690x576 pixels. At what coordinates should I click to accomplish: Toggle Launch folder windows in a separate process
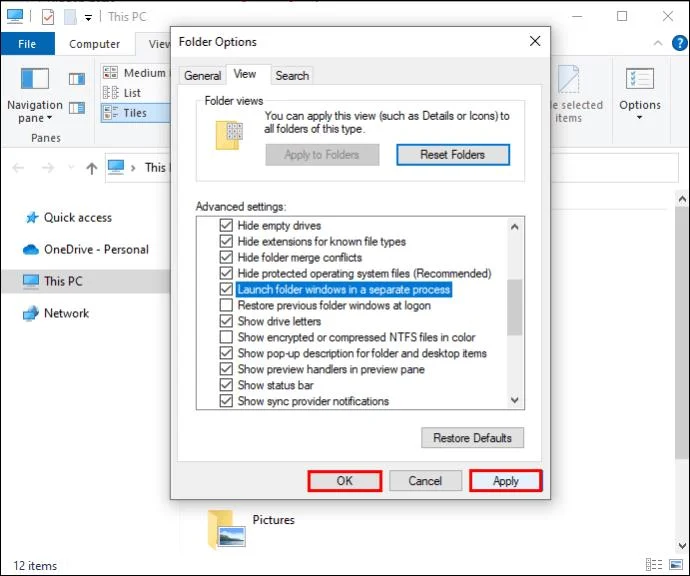tap(226, 289)
